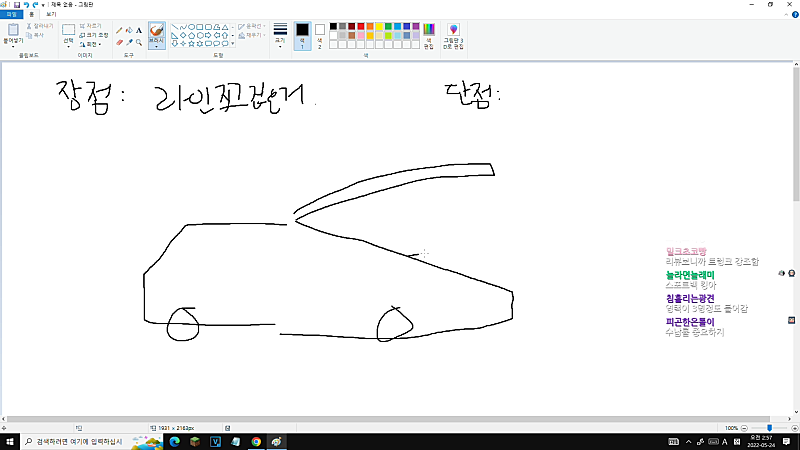Expand the Brushes dropdown arrow

click(157, 46)
